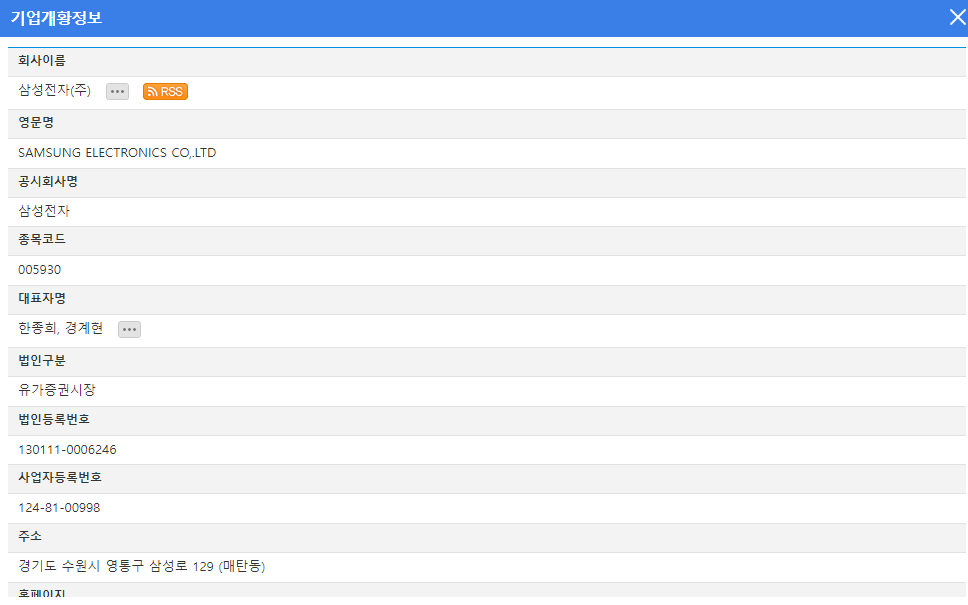968x605 pixels.
Task: Click the 법인등록번호 header label
Action: (x=54, y=420)
